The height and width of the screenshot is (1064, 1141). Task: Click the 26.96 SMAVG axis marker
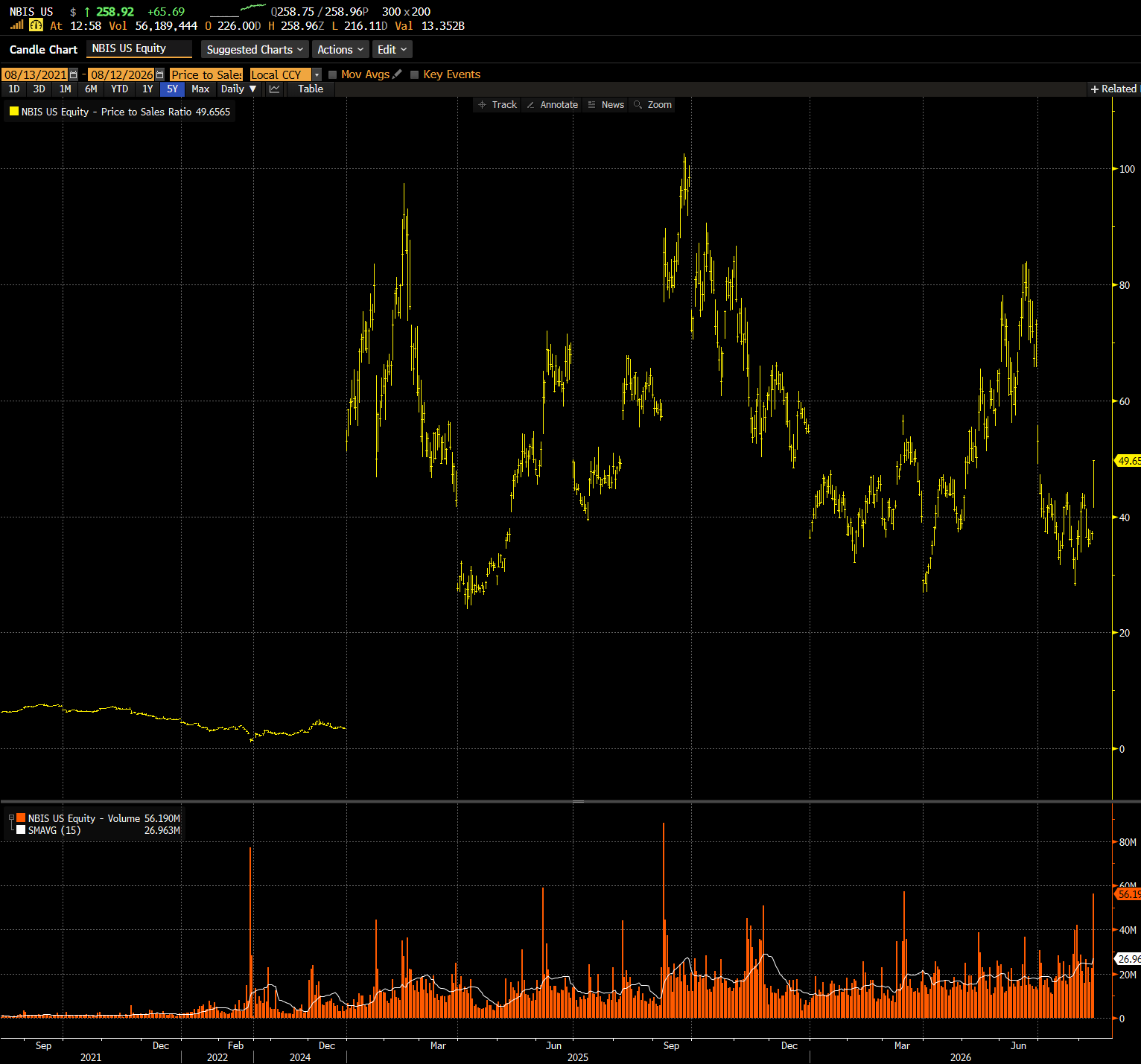[1128, 959]
